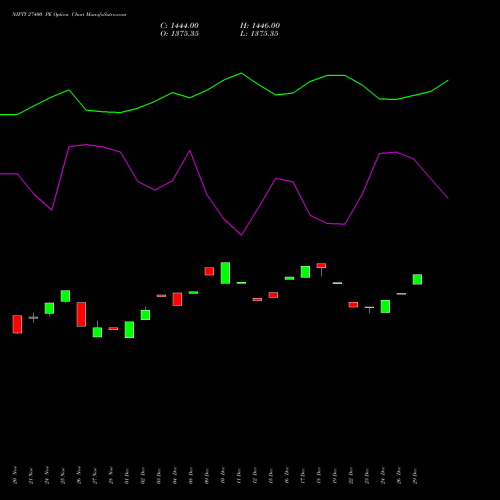Screen dimensions: 500x500
Task: Select the green candlestick for 02 Dec
Action: pyautogui.click(x=145, y=315)
